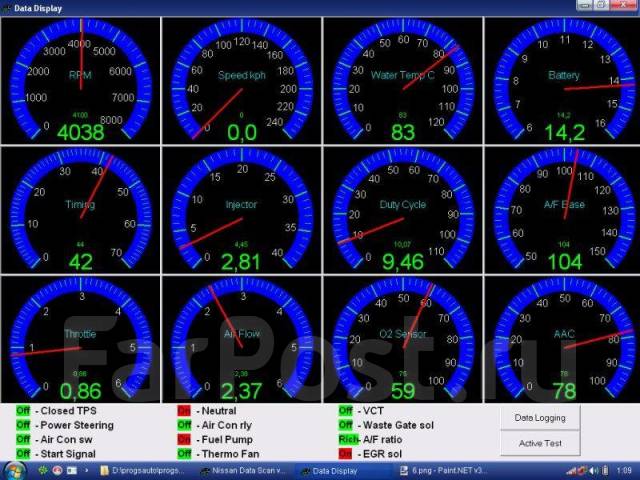Viewport: 640px width, 480px height.
Task: Click the A/F ratio Rich indicator
Action: pos(346,439)
